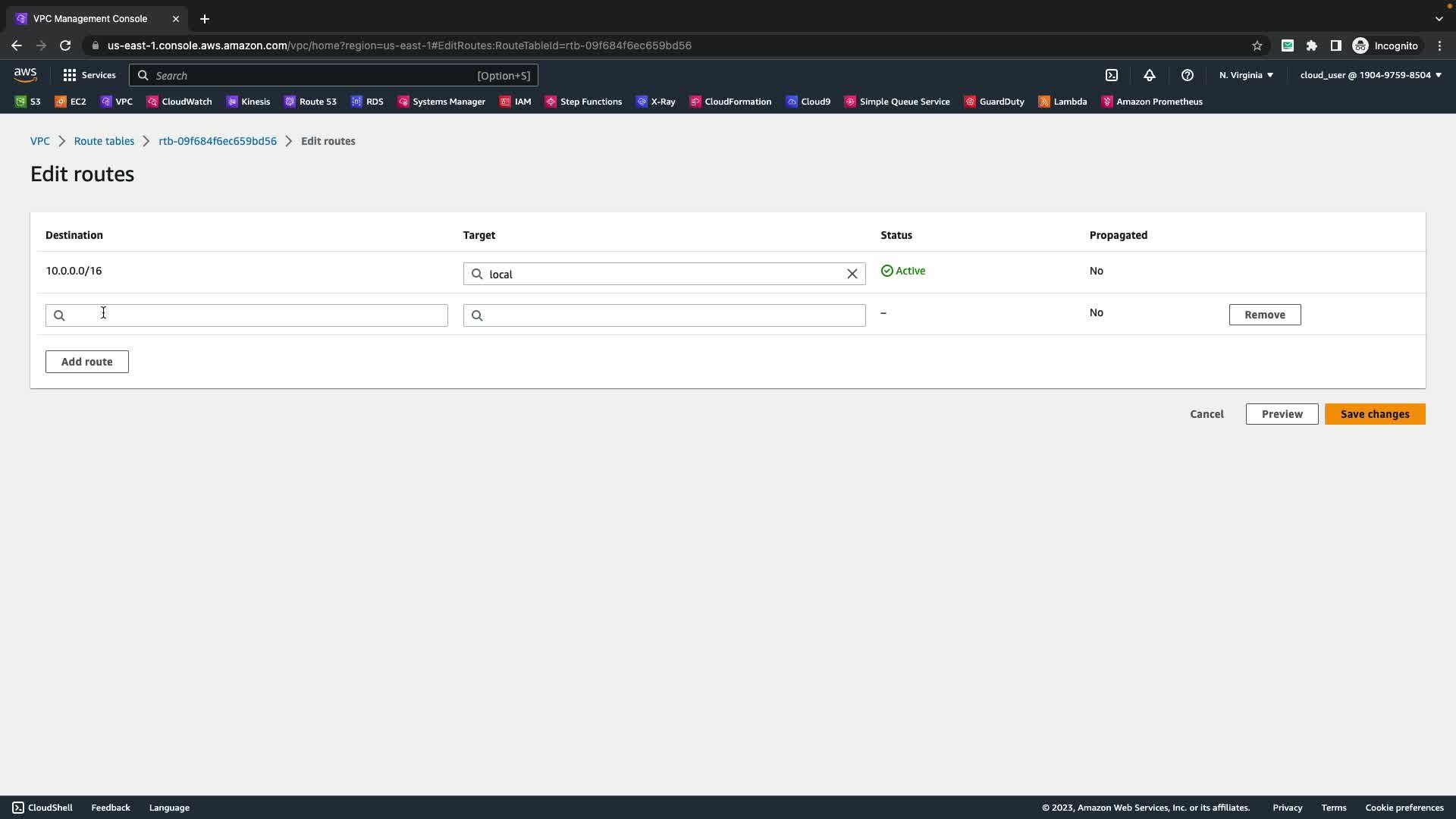
Task: Click the Add route button
Action: 87,362
